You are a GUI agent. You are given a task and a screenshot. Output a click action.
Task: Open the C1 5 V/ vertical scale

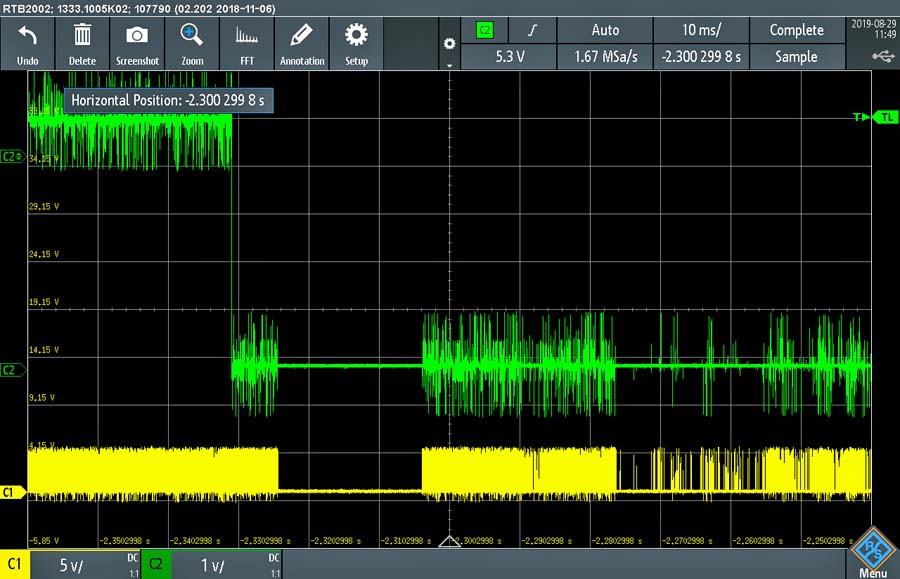85,565
